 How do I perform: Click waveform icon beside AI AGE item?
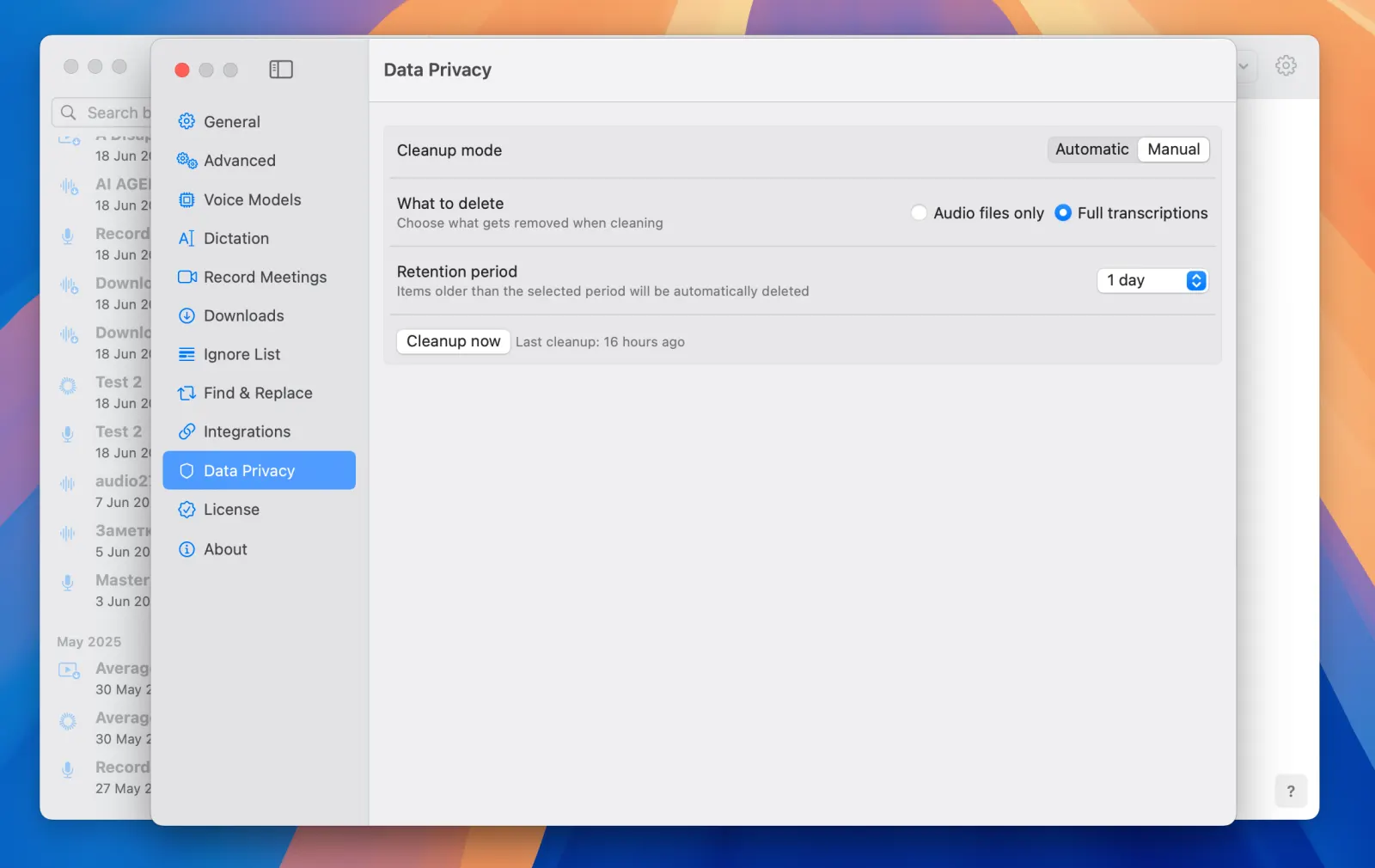click(69, 186)
